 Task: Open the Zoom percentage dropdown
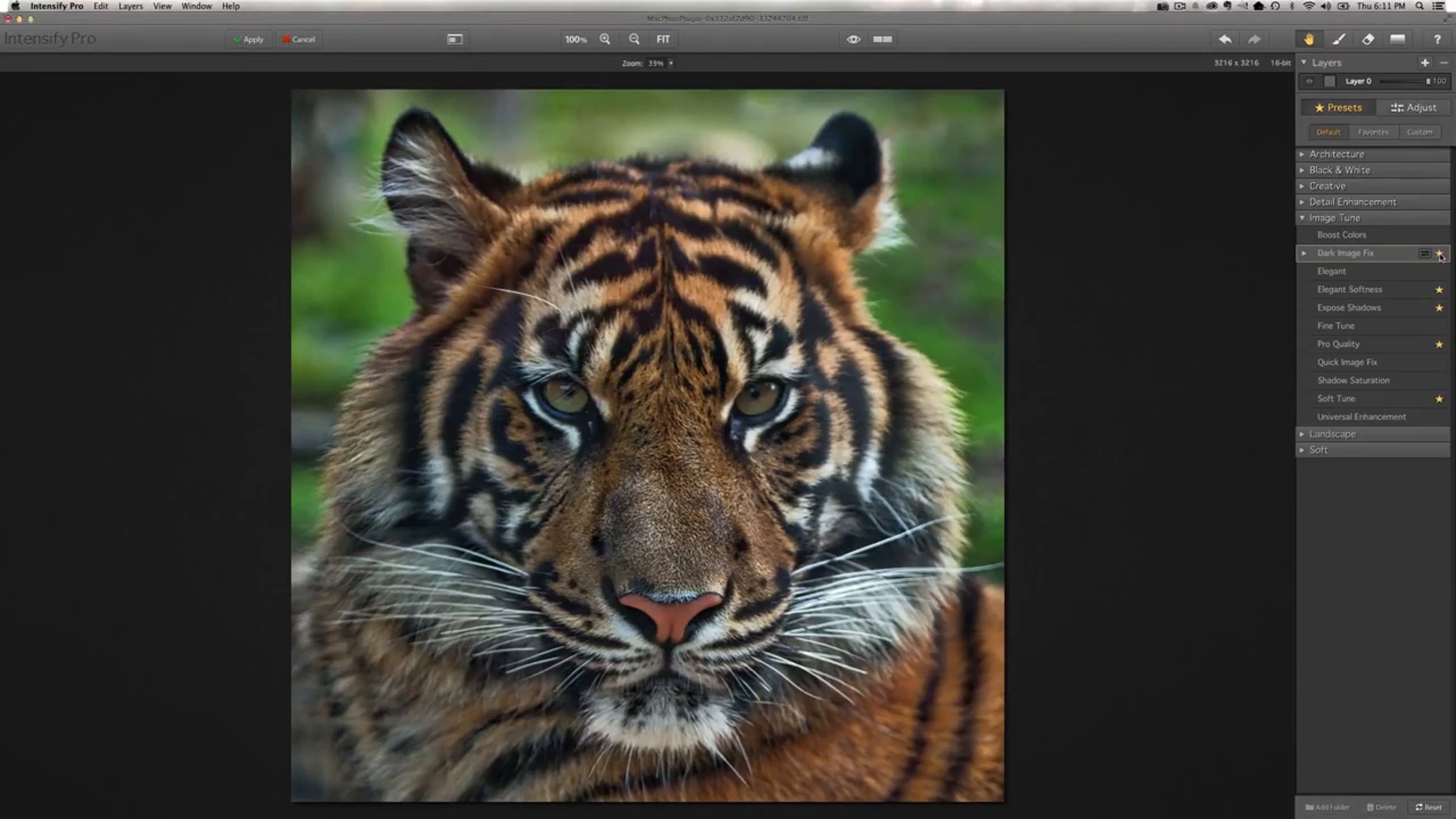[670, 63]
